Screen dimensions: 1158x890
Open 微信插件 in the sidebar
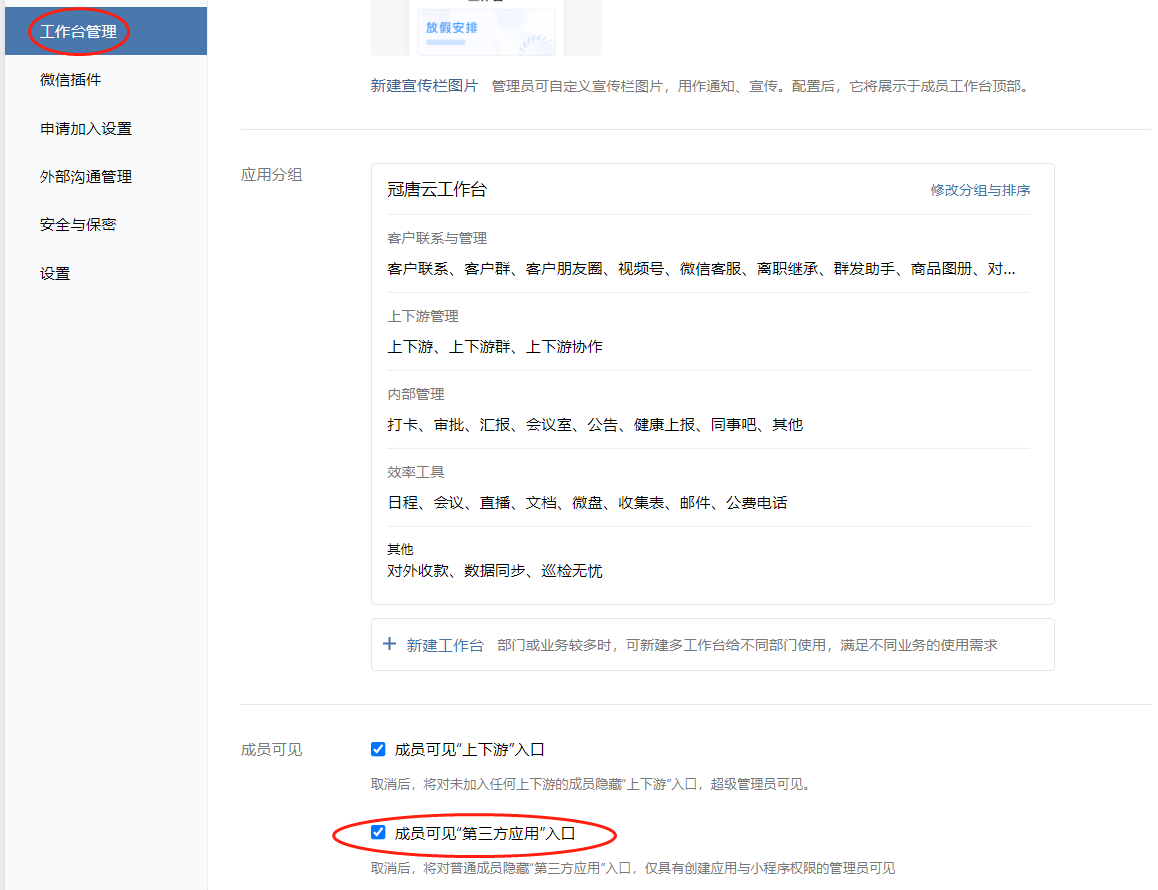(70, 80)
